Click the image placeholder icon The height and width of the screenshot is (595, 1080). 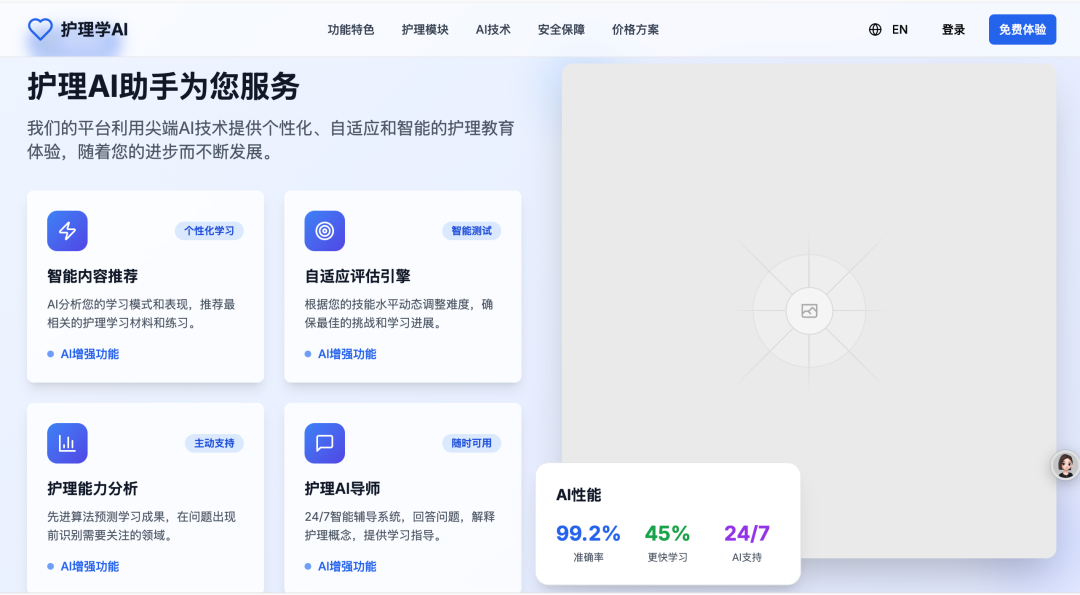pos(809,311)
